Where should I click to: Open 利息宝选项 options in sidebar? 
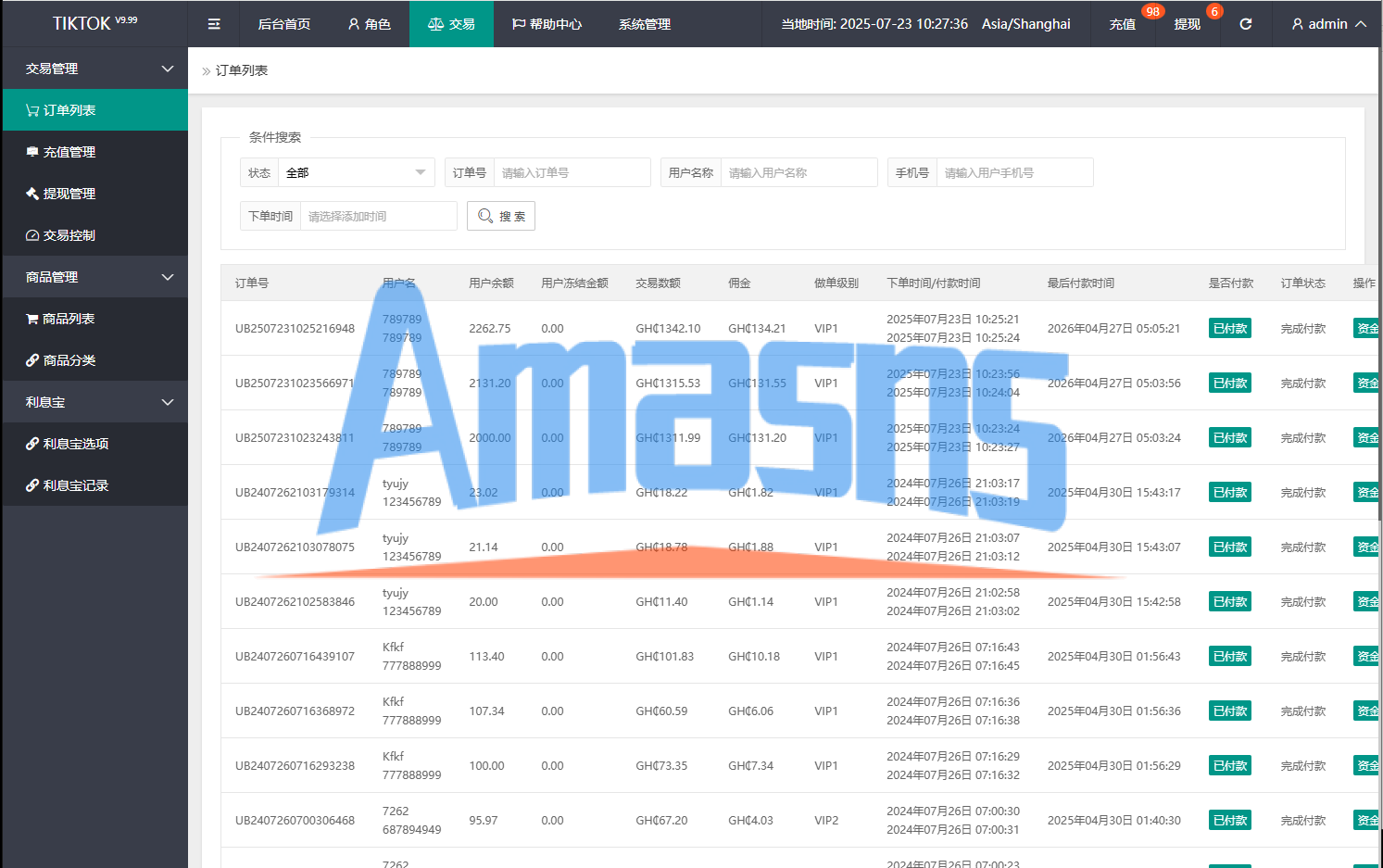[x=76, y=444]
